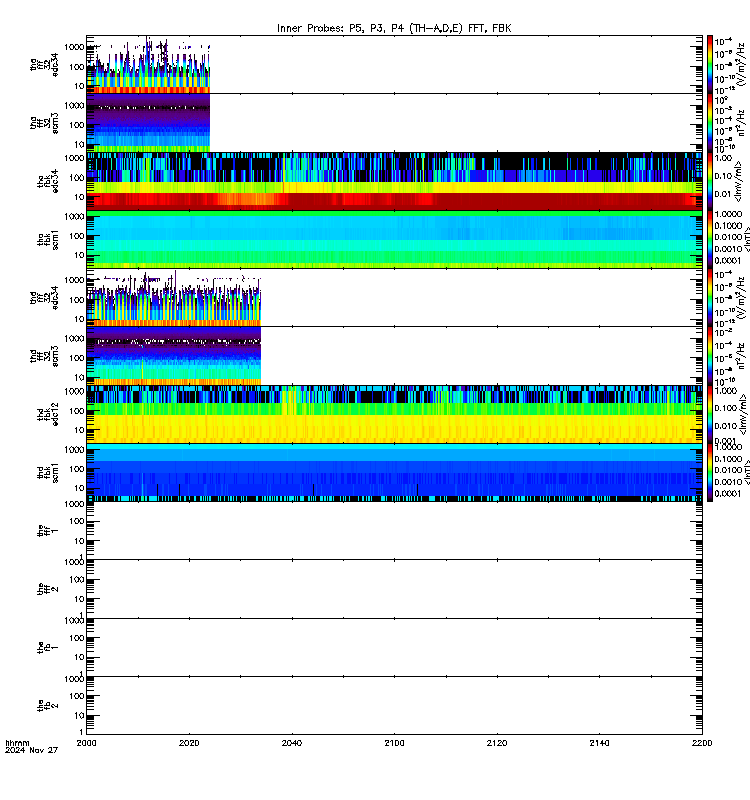Select the 2120 time axis label
The height and width of the screenshot is (800, 750).
497,743
